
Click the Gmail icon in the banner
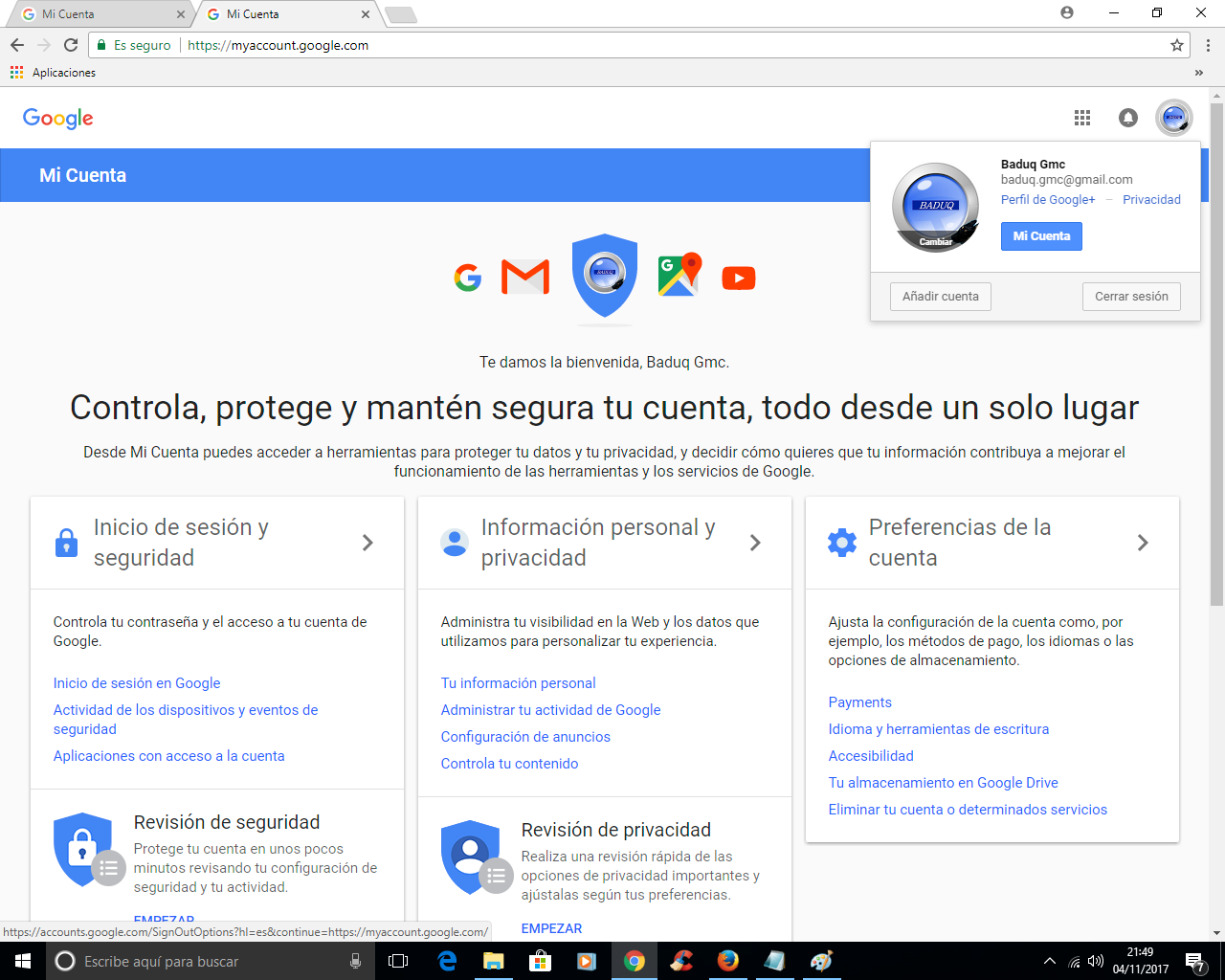coord(525,278)
